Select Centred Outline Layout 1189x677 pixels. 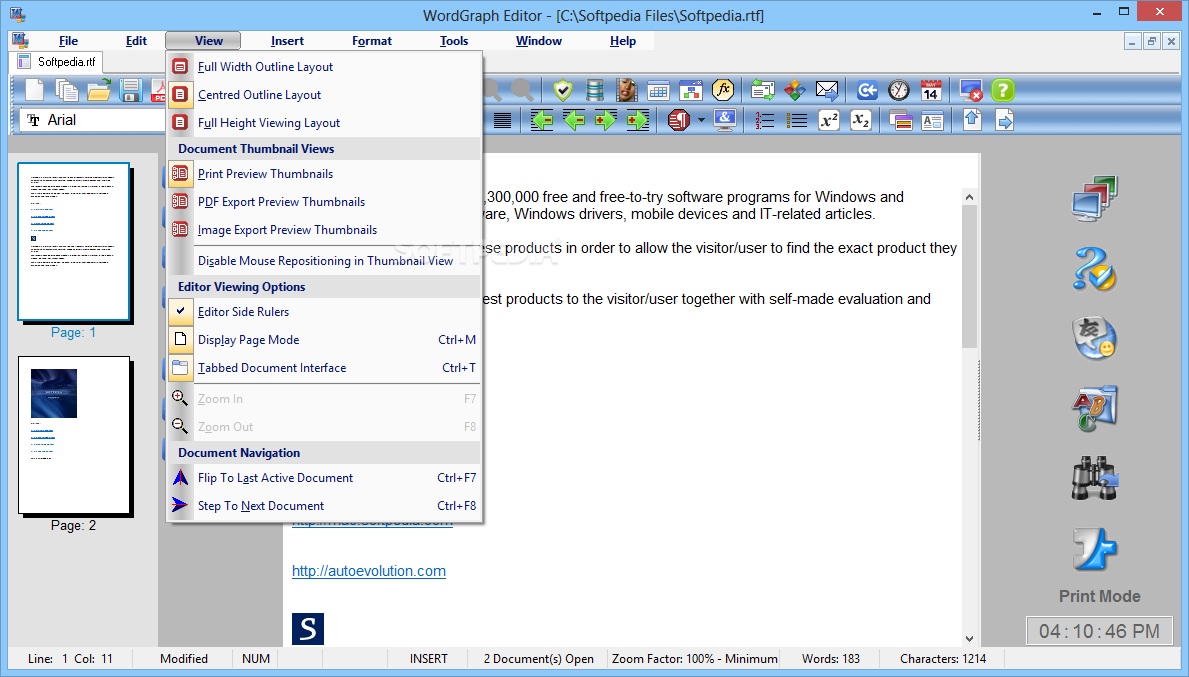click(x=325, y=95)
